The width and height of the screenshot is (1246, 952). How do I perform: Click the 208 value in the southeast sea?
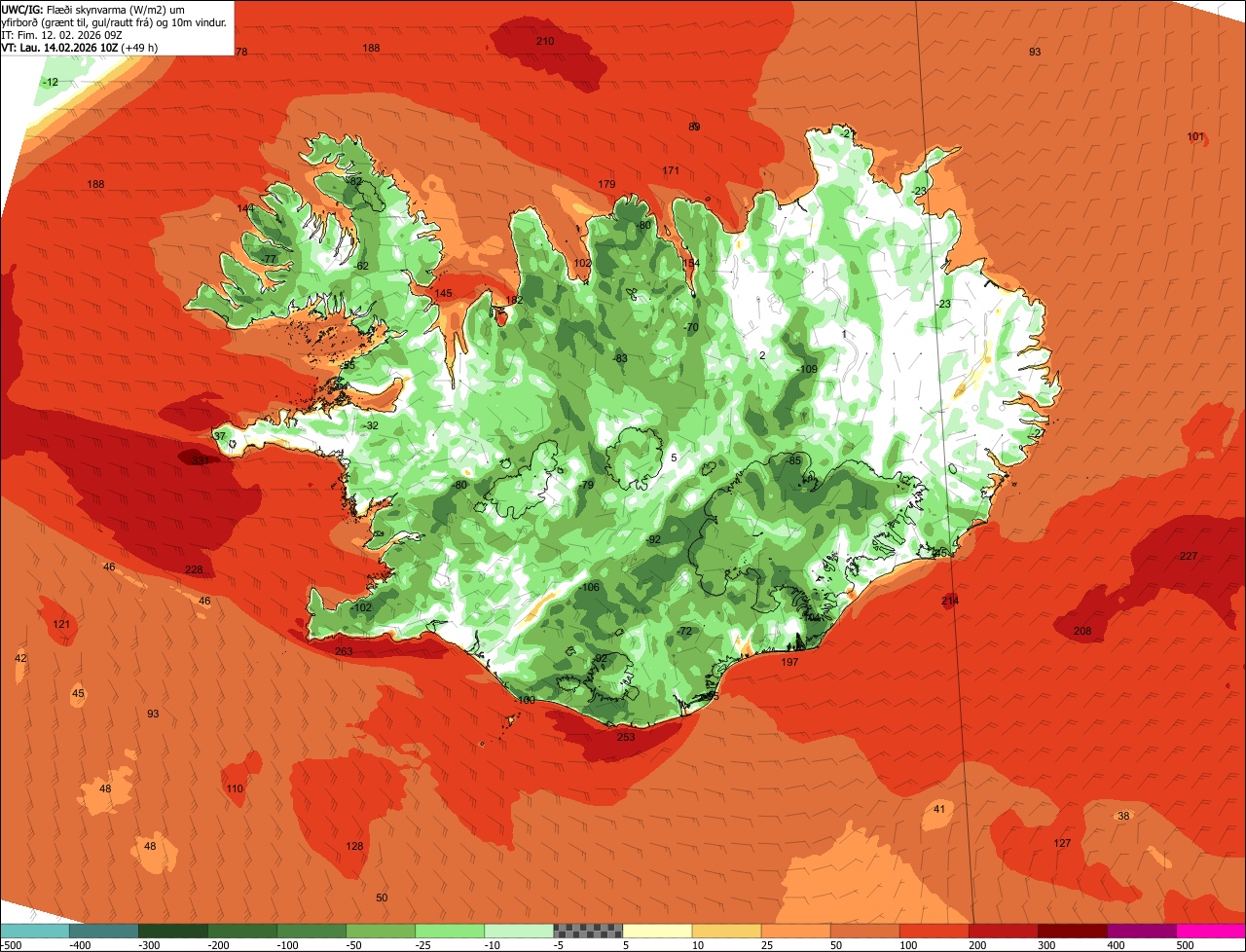(1082, 631)
